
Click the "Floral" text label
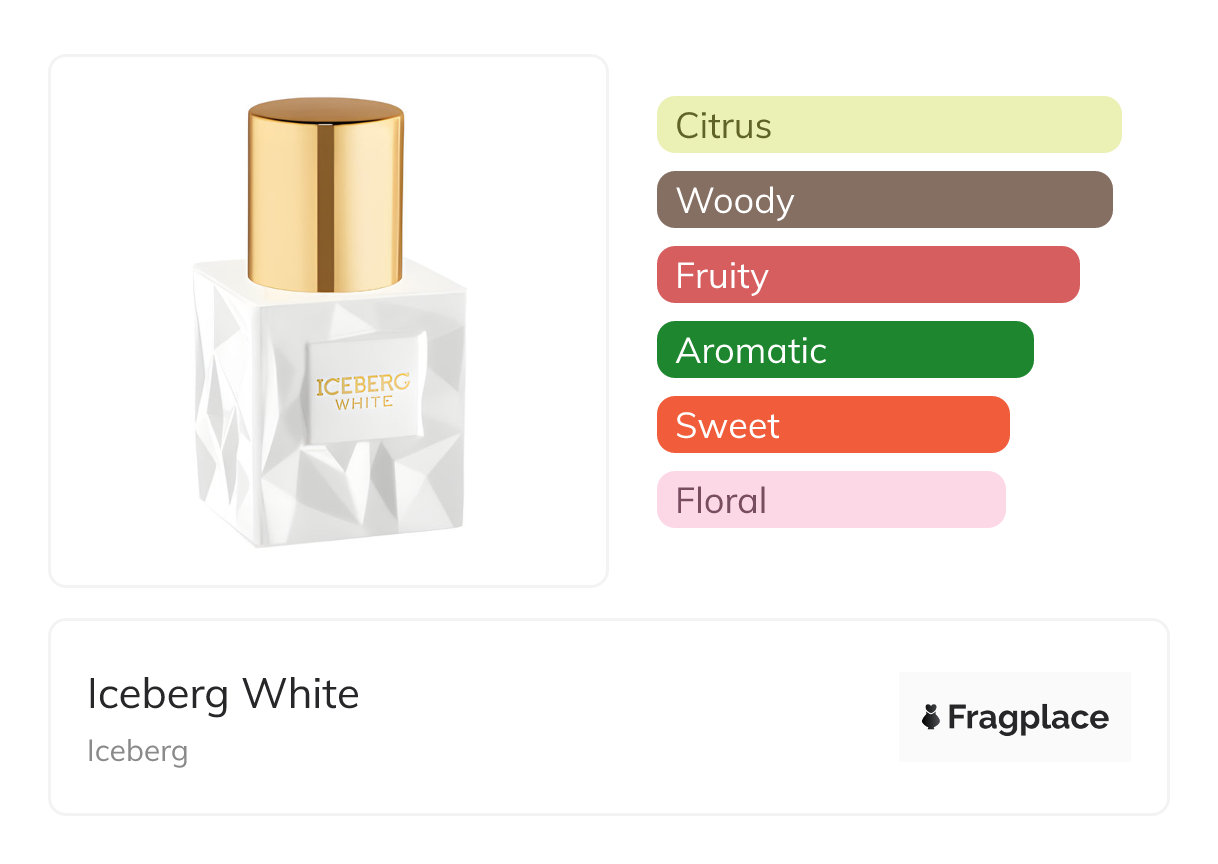721,501
